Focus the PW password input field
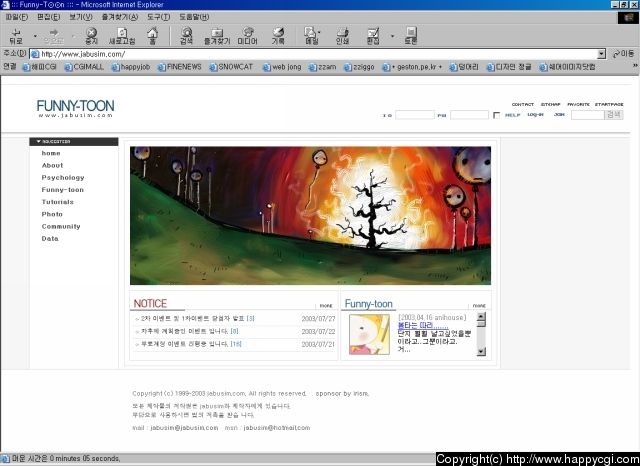The width and height of the screenshot is (640, 466). 469,115
